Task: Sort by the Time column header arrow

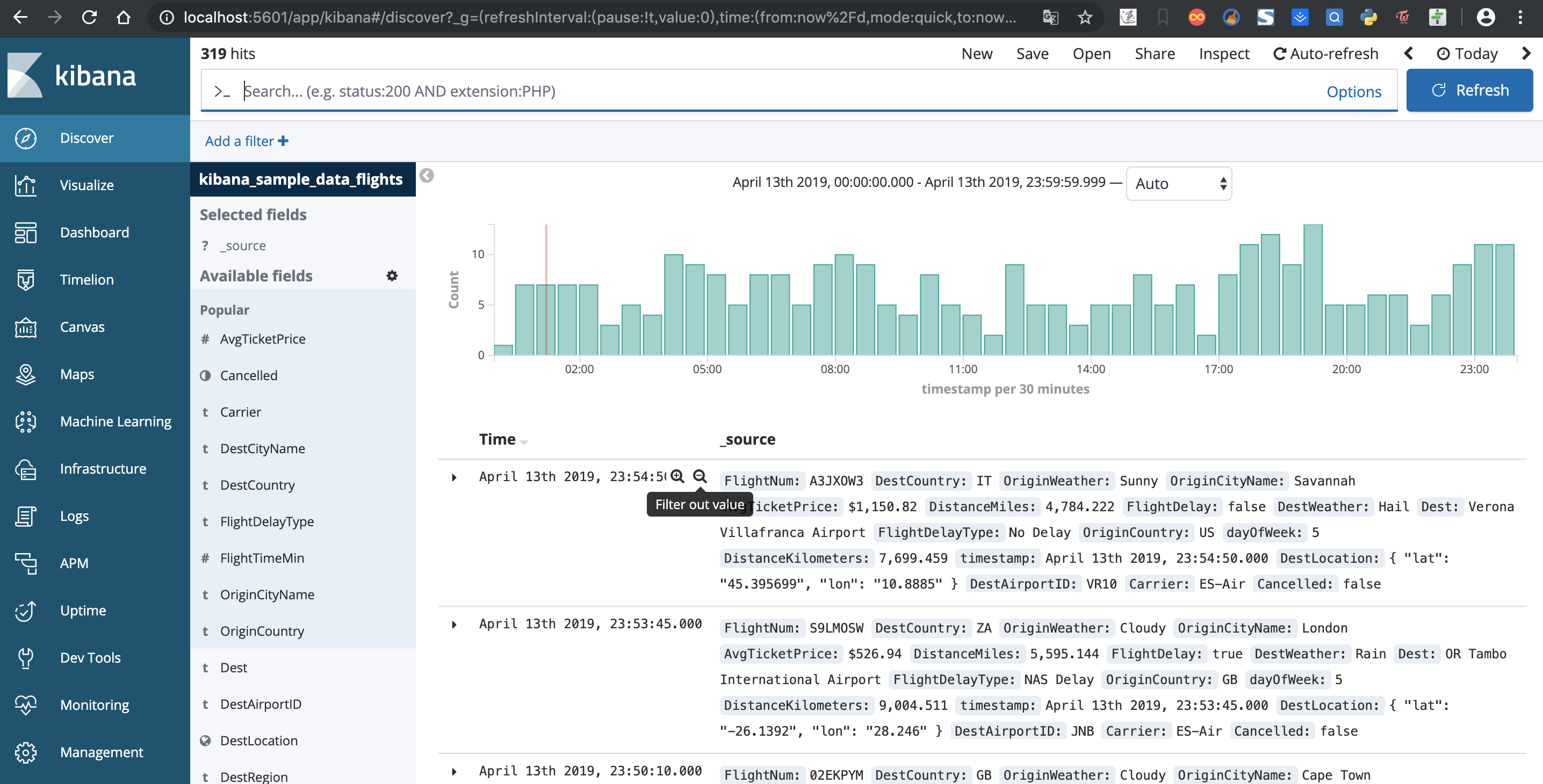Action: point(524,442)
